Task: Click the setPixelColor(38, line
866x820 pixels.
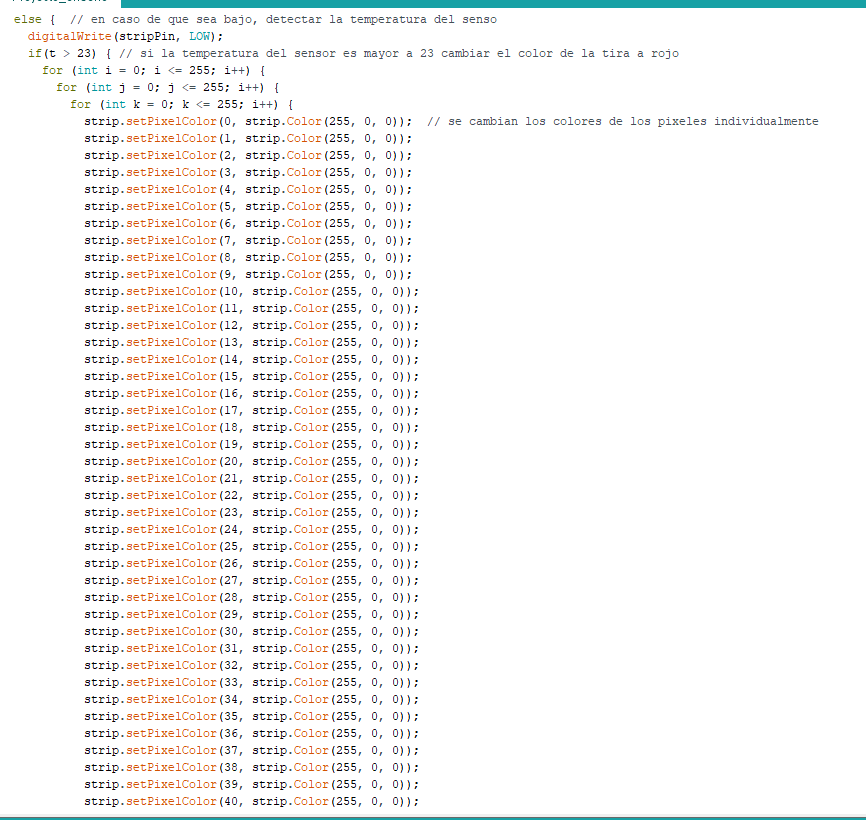Action: coord(252,768)
